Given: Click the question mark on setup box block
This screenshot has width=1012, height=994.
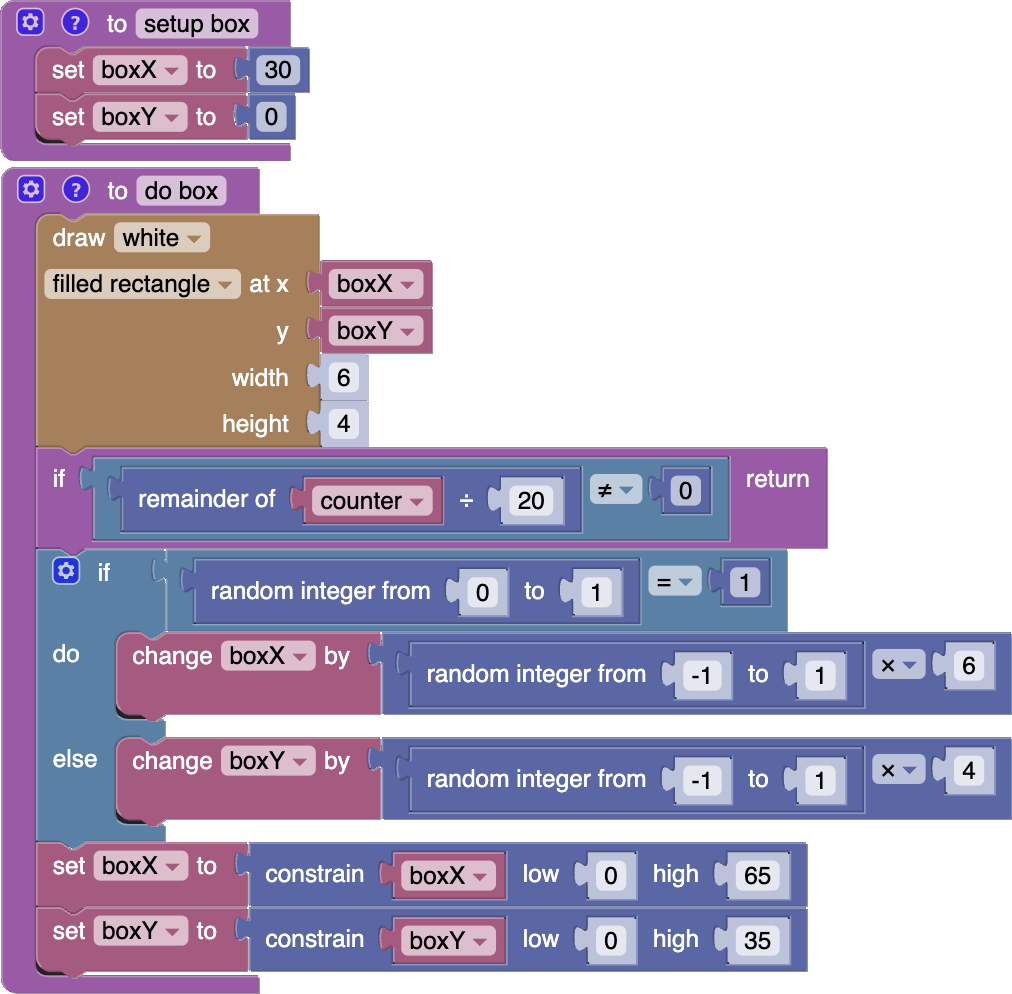Looking at the screenshot, I should coord(75,22).
